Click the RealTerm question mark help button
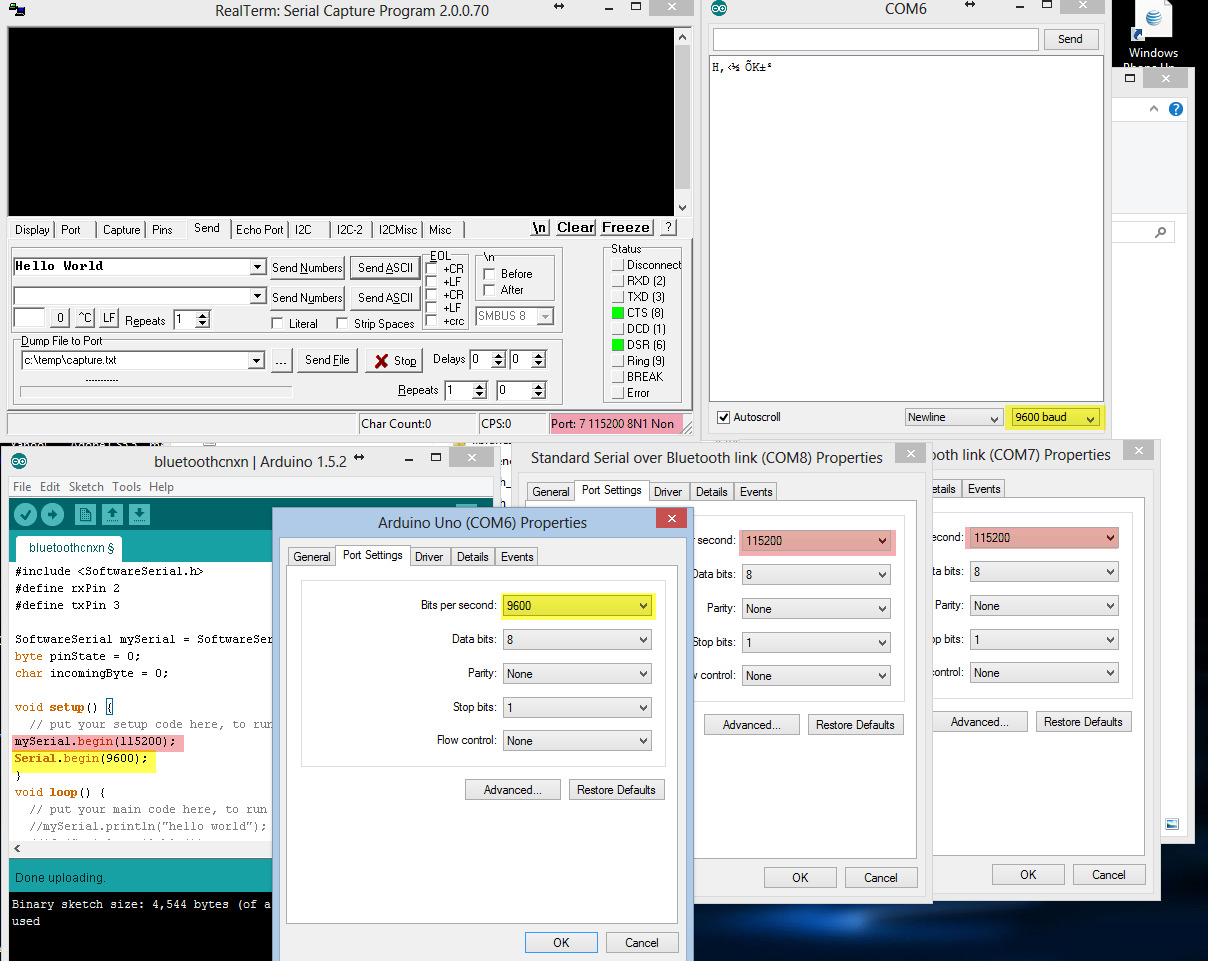Screen dimensions: 1208x961 (x=668, y=228)
